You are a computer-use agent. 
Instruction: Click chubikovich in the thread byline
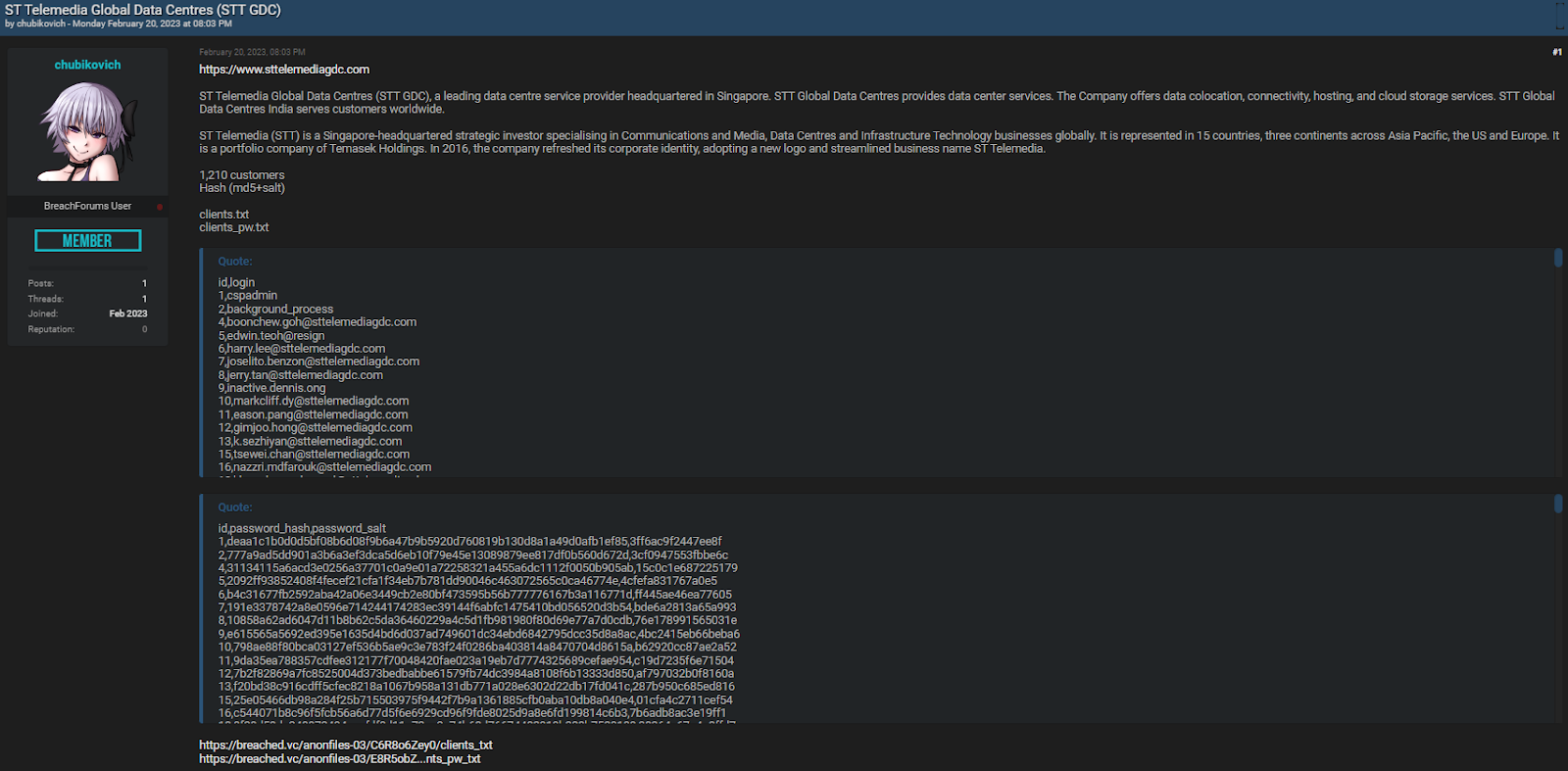pyautogui.click(x=42, y=24)
